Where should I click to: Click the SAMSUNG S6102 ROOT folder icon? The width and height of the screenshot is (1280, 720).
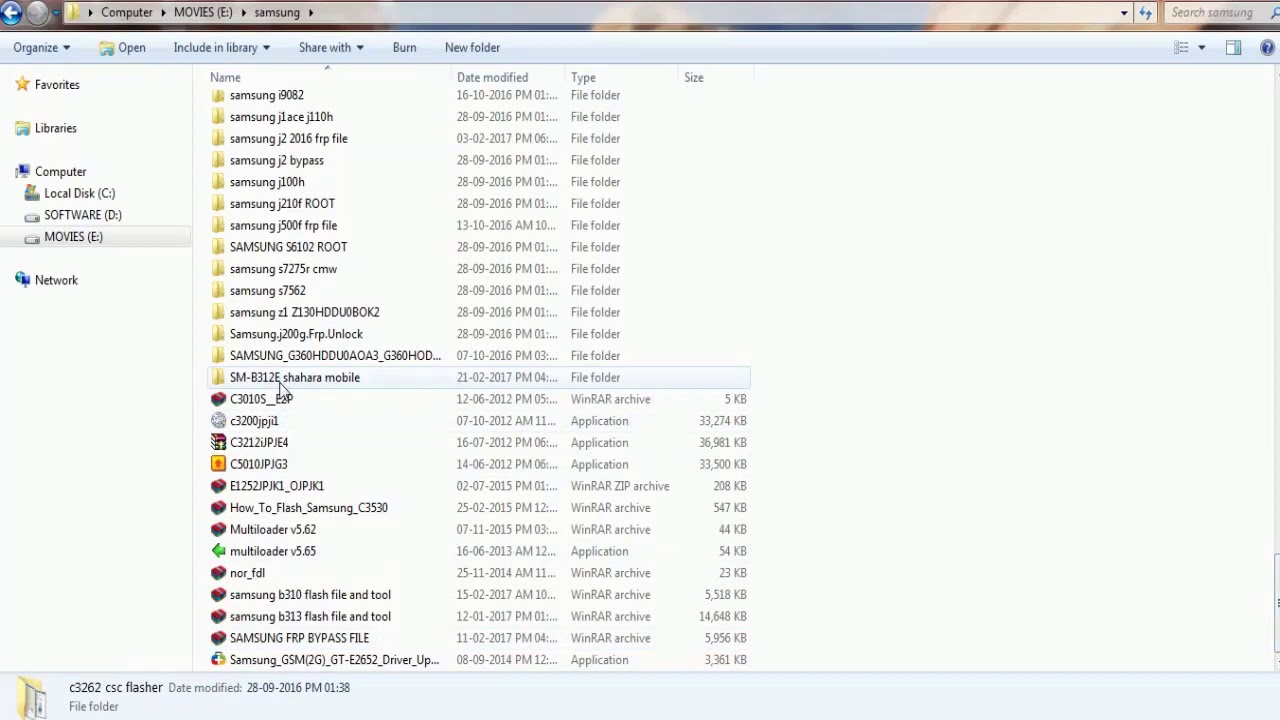coord(218,247)
